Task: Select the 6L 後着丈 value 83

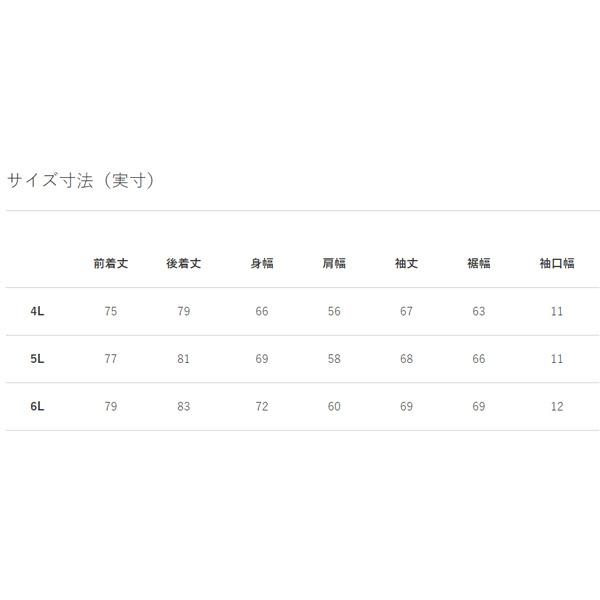Action: click(x=184, y=407)
